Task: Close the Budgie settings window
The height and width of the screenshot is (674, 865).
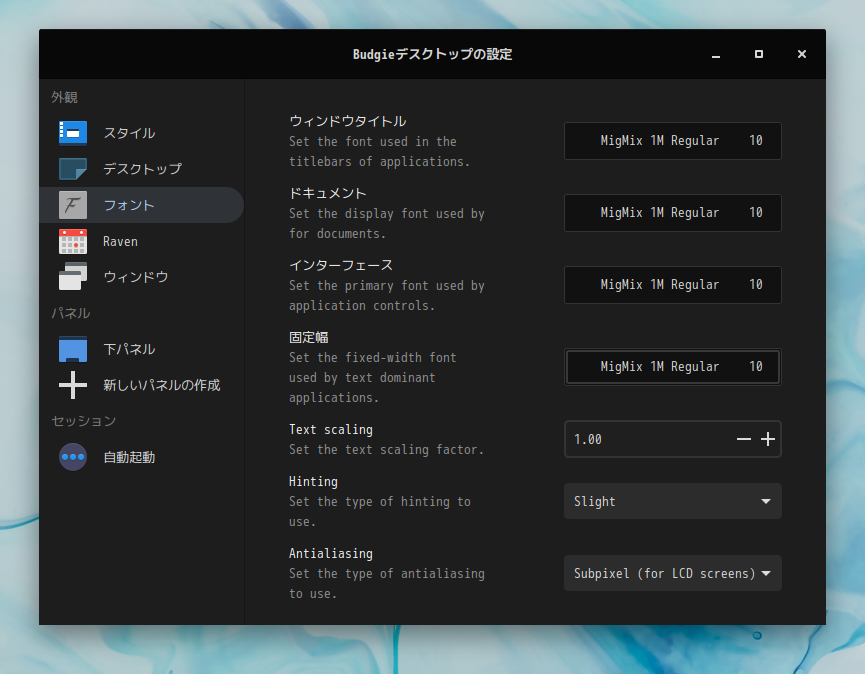Action: (802, 54)
